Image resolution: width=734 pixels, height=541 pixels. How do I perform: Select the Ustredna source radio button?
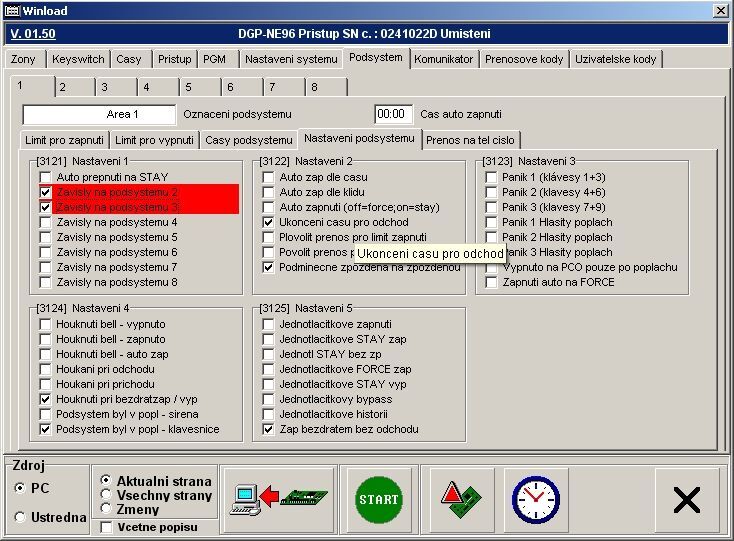pos(21,517)
